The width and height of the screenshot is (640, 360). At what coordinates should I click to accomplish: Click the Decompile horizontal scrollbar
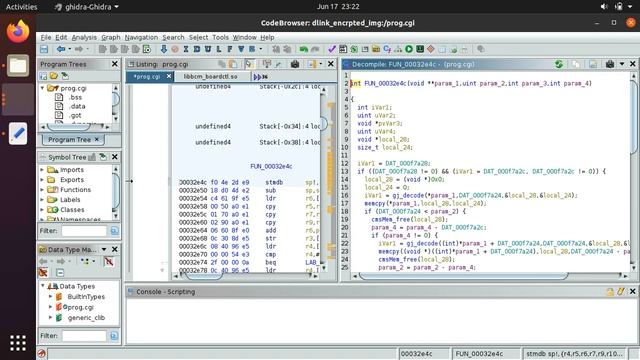point(463,276)
